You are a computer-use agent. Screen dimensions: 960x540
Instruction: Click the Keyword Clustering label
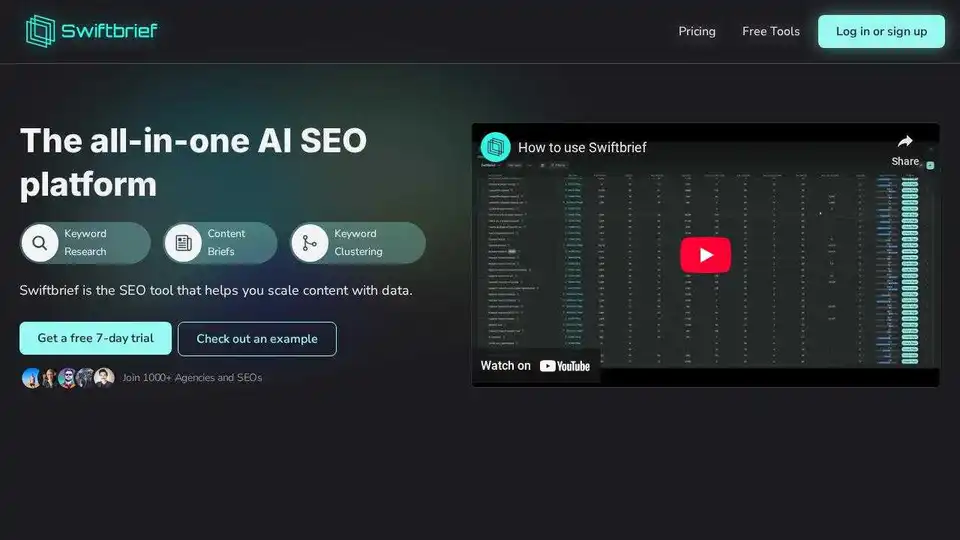tap(358, 242)
